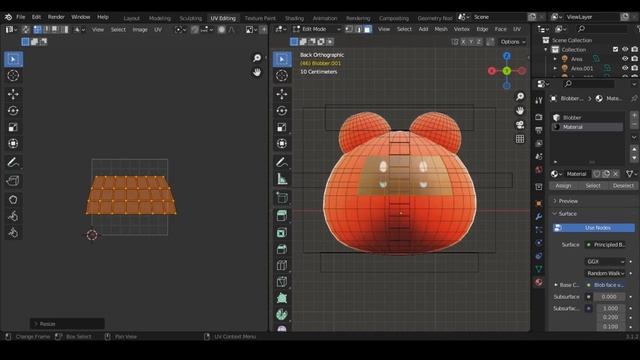Click the material Assign button
The height and width of the screenshot is (360, 640).
[563, 186]
